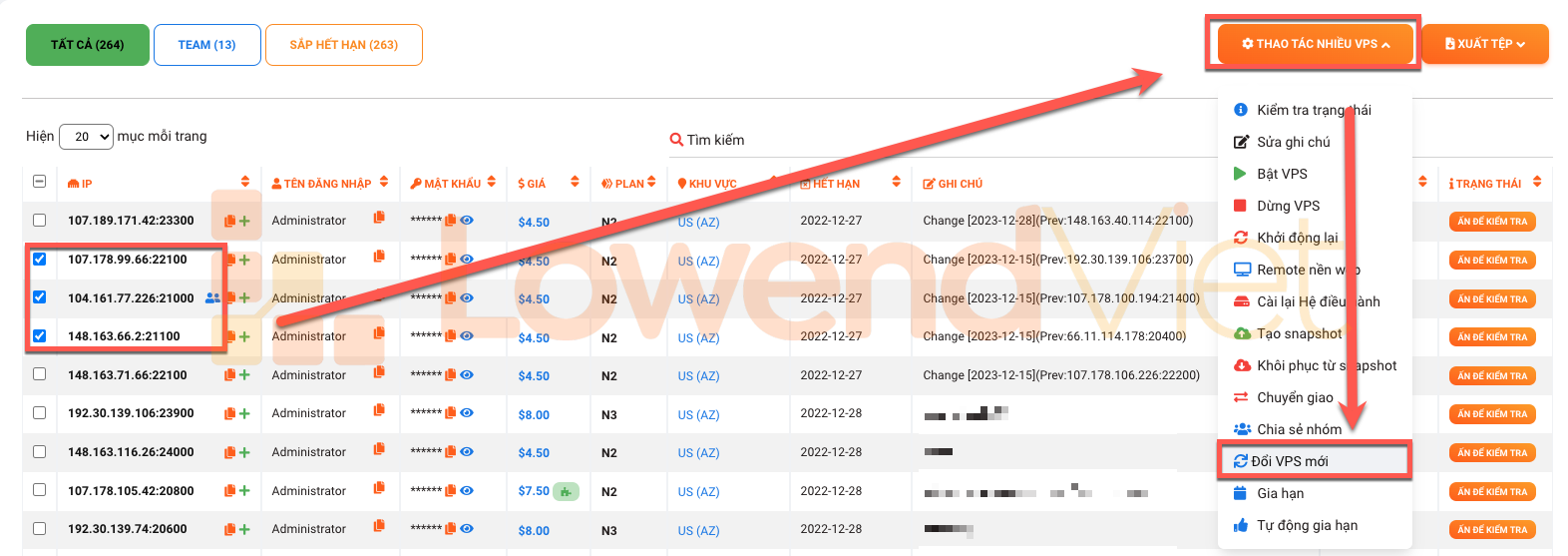Uncheck the 107.178.99.66:22100 checkbox

point(40,259)
